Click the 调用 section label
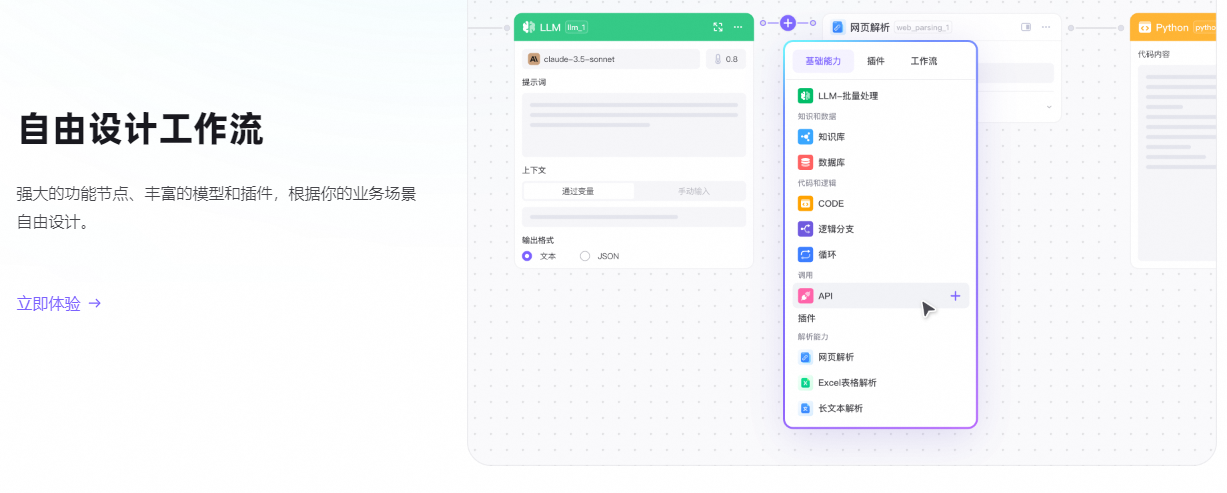 (806, 275)
